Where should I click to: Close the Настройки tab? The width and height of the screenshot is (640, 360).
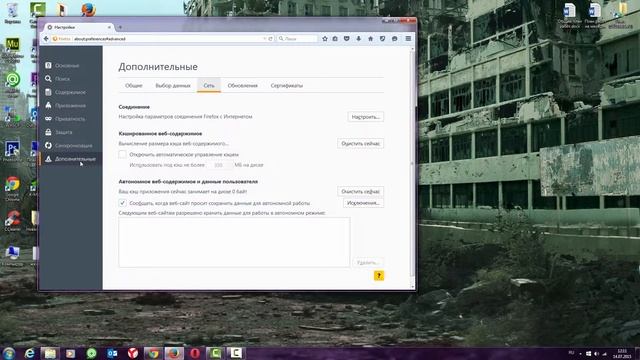click(x=109, y=27)
